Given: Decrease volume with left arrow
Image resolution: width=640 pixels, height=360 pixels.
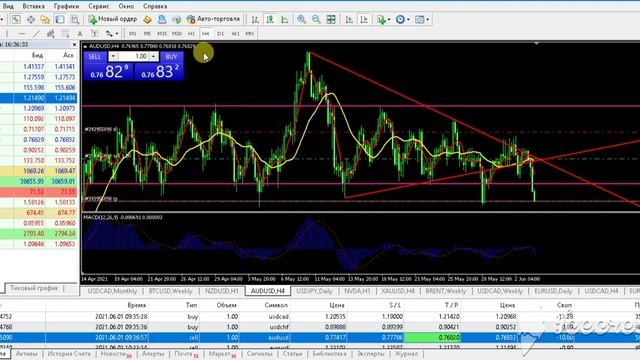Looking at the screenshot, I should (113, 56).
